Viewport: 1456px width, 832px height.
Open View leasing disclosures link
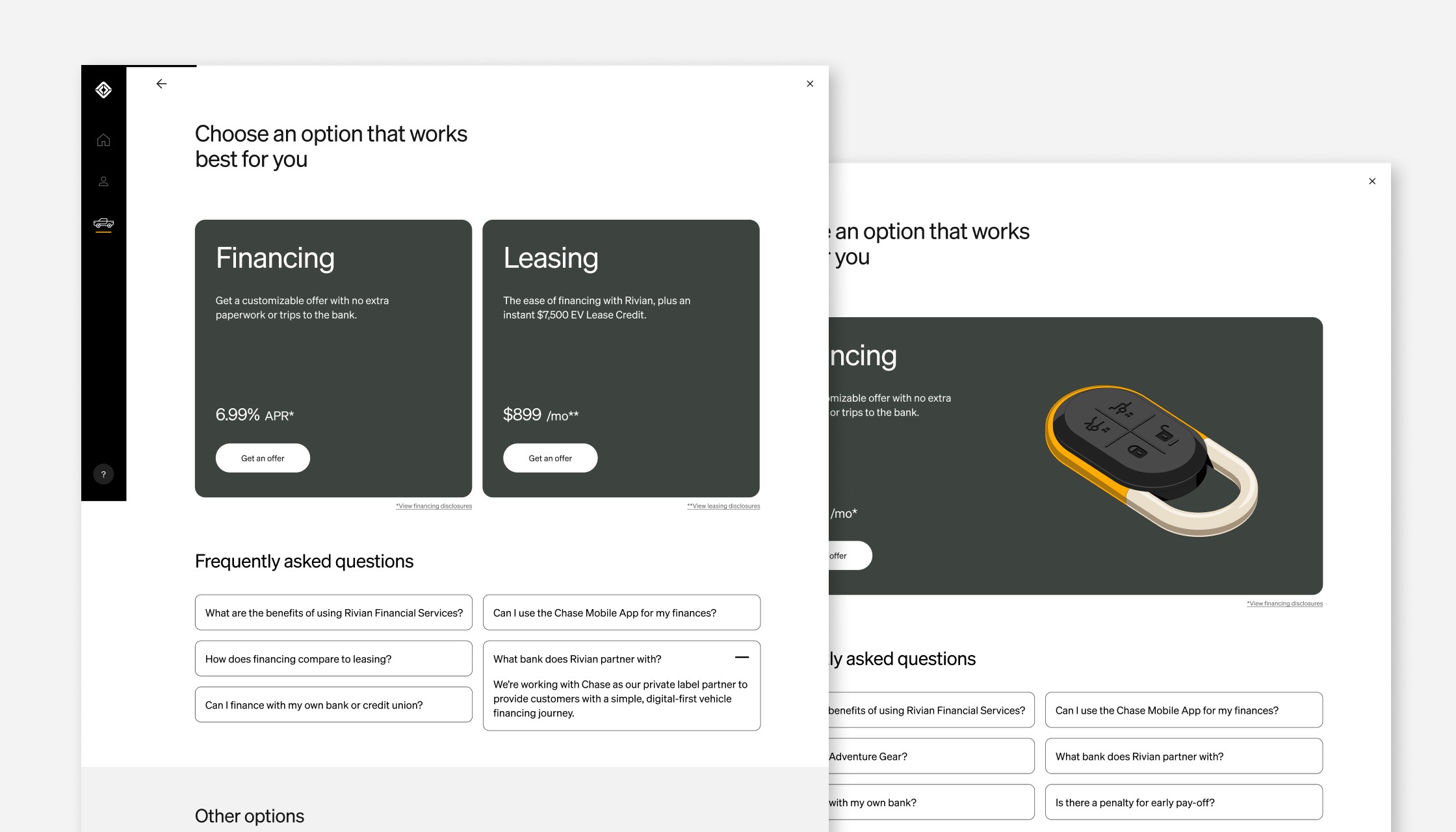723,506
